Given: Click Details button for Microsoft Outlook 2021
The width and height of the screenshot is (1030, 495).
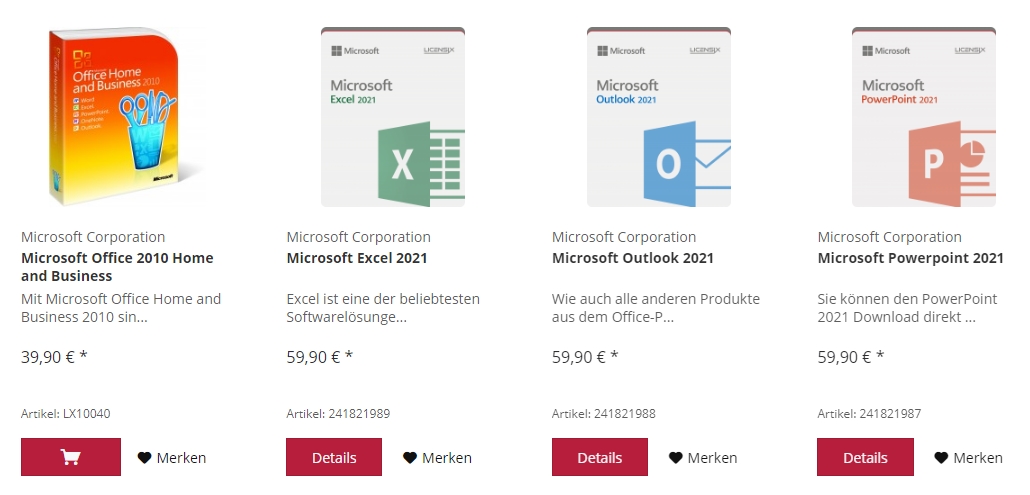Looking at the screenshot, I should (x=600, y=457).
